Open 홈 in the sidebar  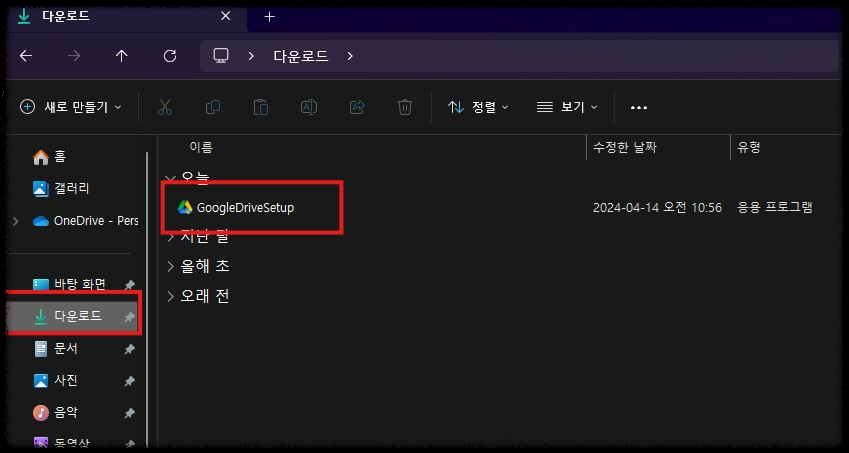[x=49, y=157]
